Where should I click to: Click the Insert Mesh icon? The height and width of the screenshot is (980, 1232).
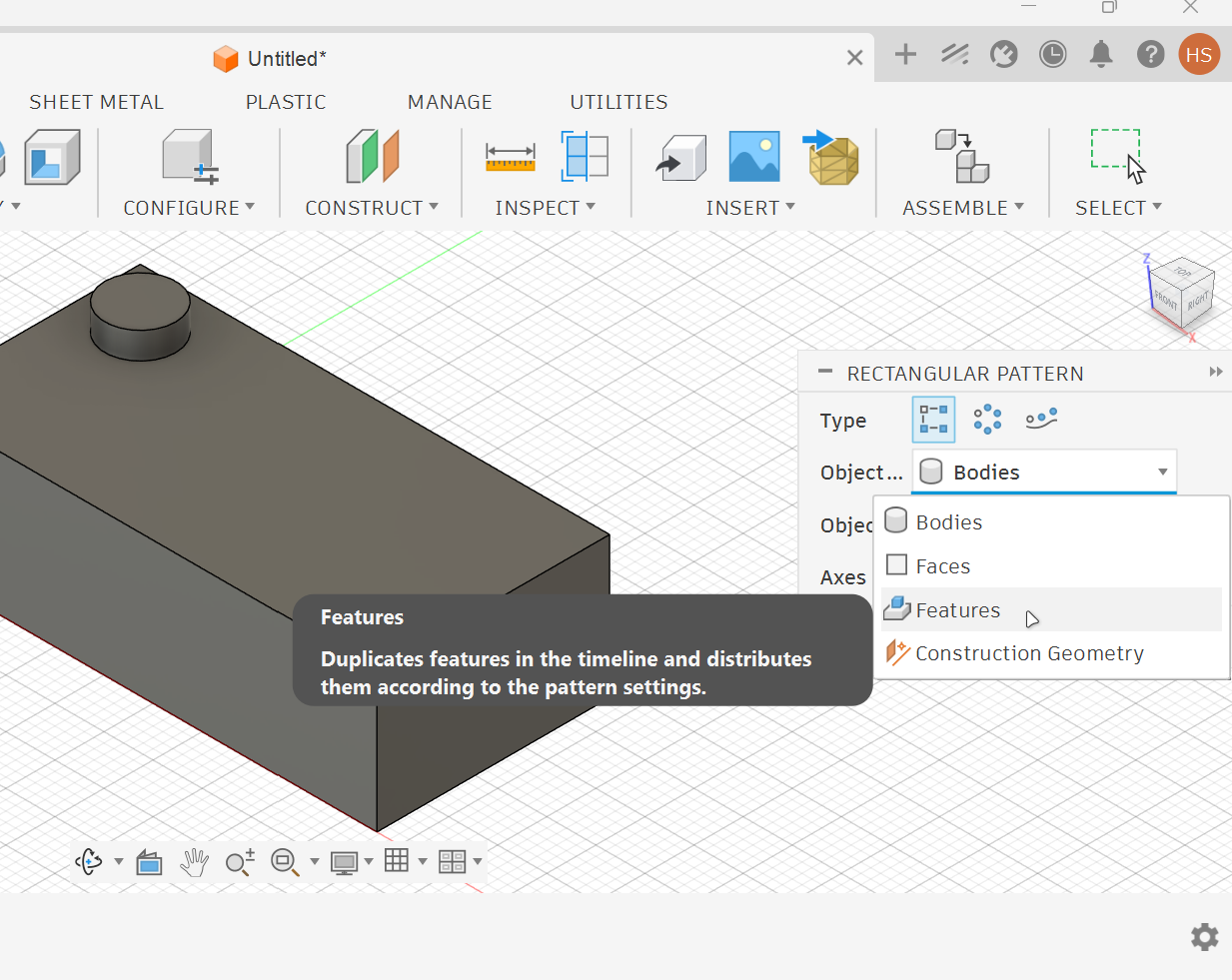click(831, 158)
